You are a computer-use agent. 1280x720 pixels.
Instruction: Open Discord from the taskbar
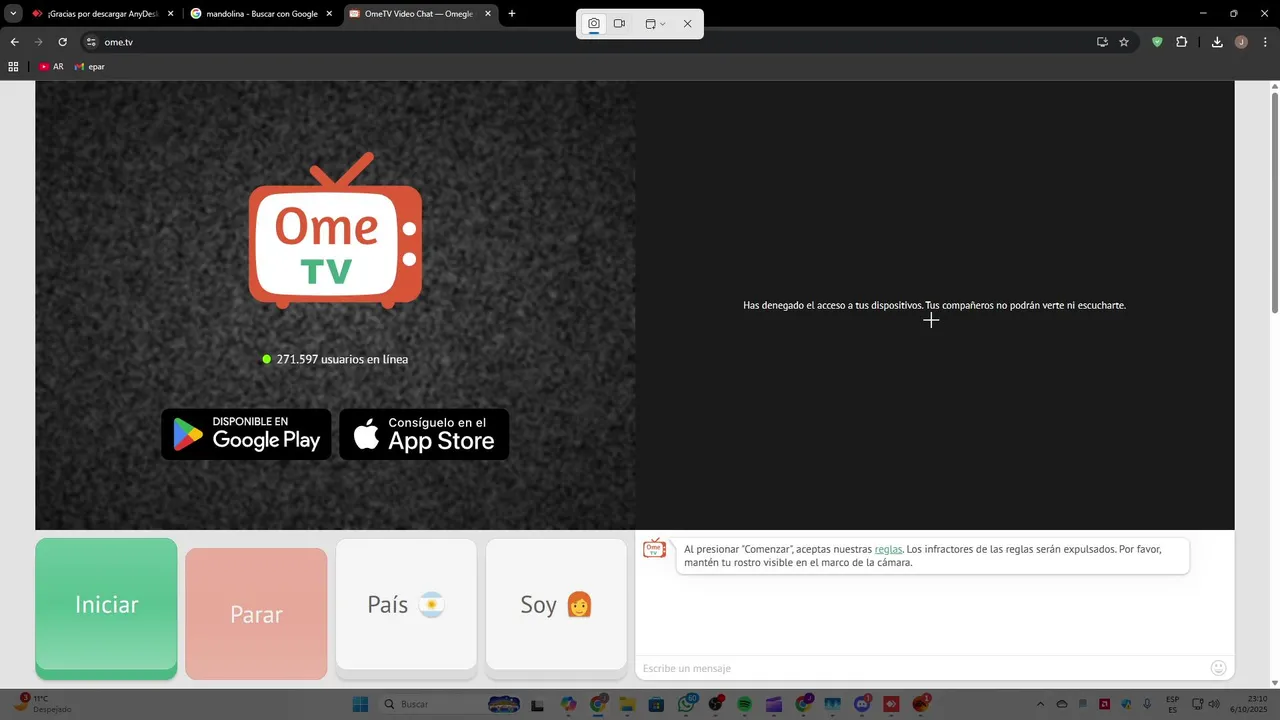pyautogui.click(x=861, y=704)
